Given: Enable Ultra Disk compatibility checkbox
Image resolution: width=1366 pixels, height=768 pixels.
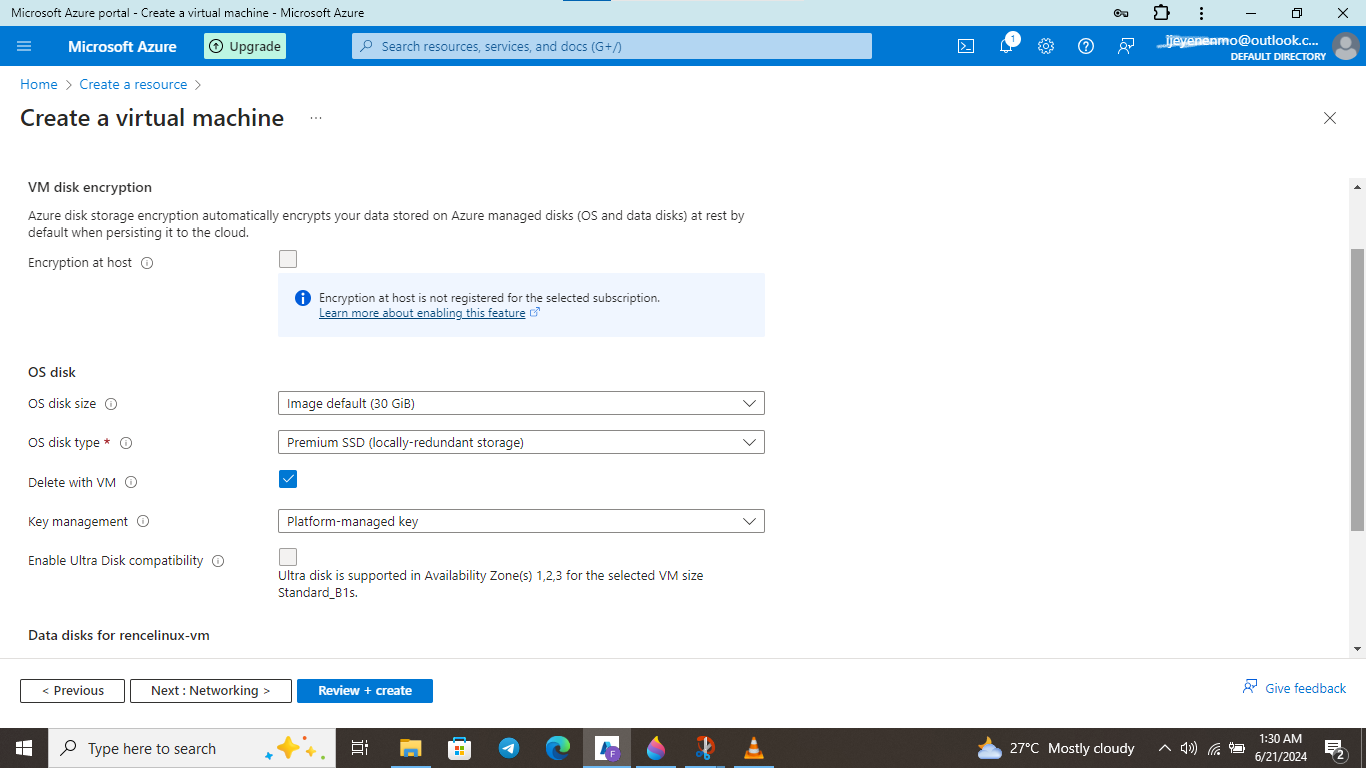Looking at the screenshot, I should pyautogui.click(x=288, y=557).
